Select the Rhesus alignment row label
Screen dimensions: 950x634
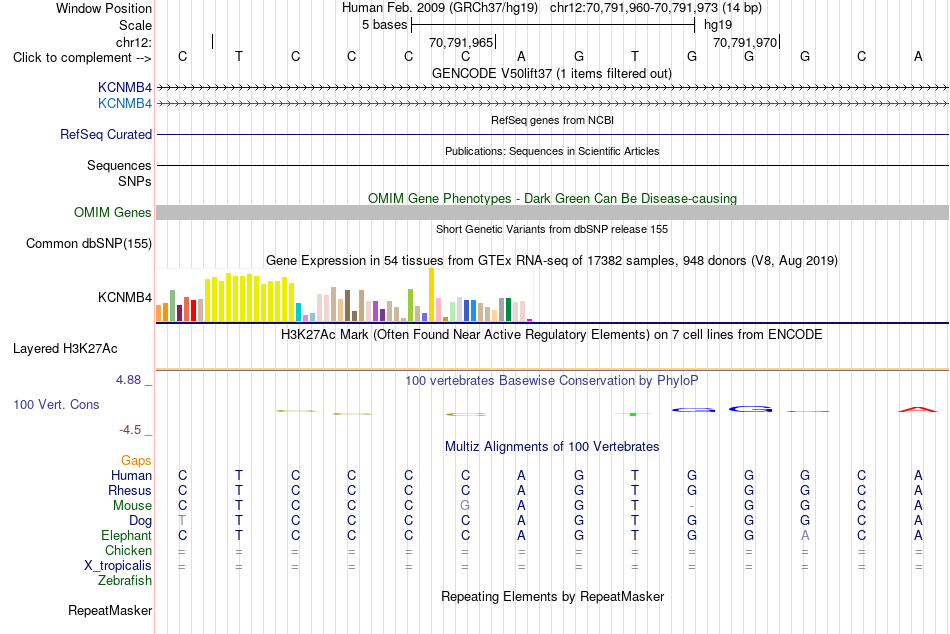coord(130,490)
